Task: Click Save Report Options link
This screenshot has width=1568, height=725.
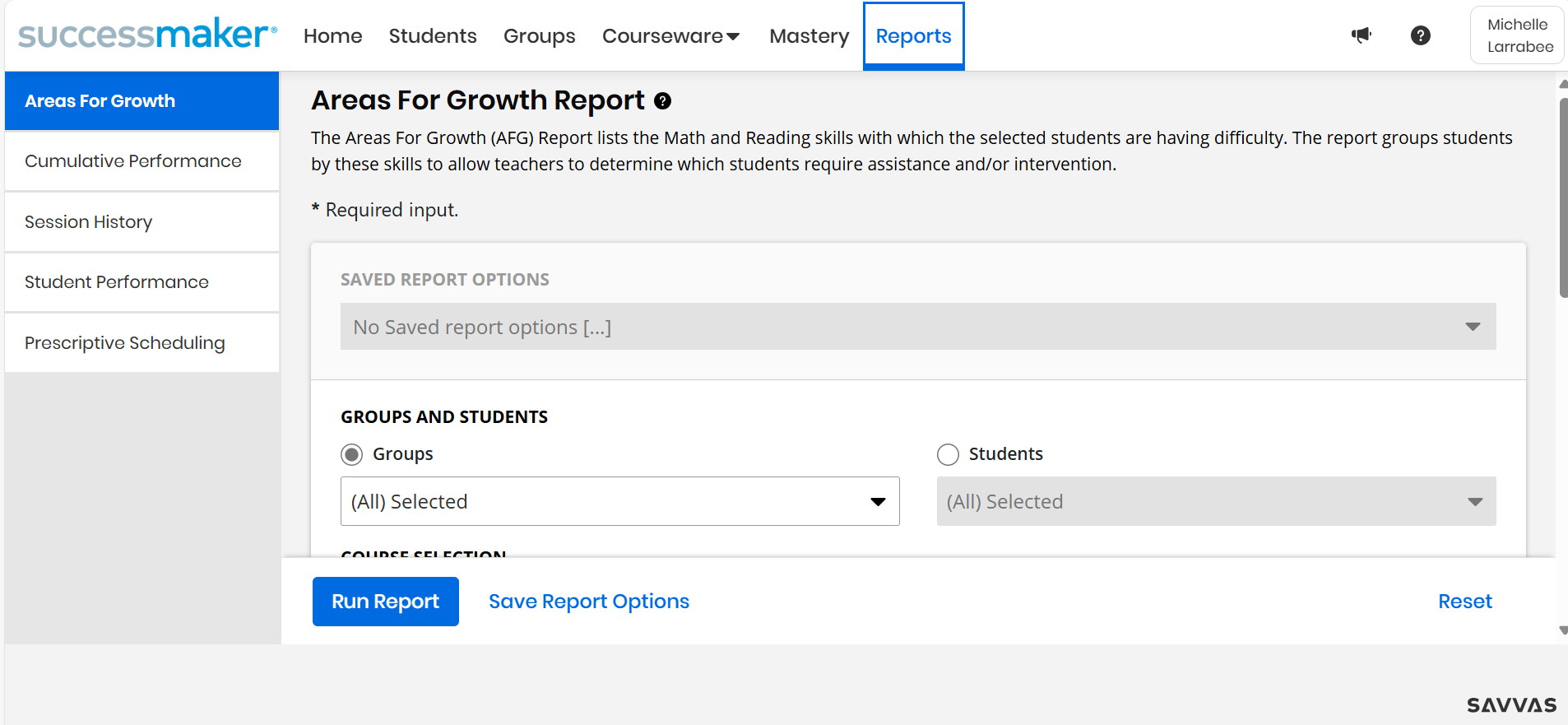Action: (588, 602)
